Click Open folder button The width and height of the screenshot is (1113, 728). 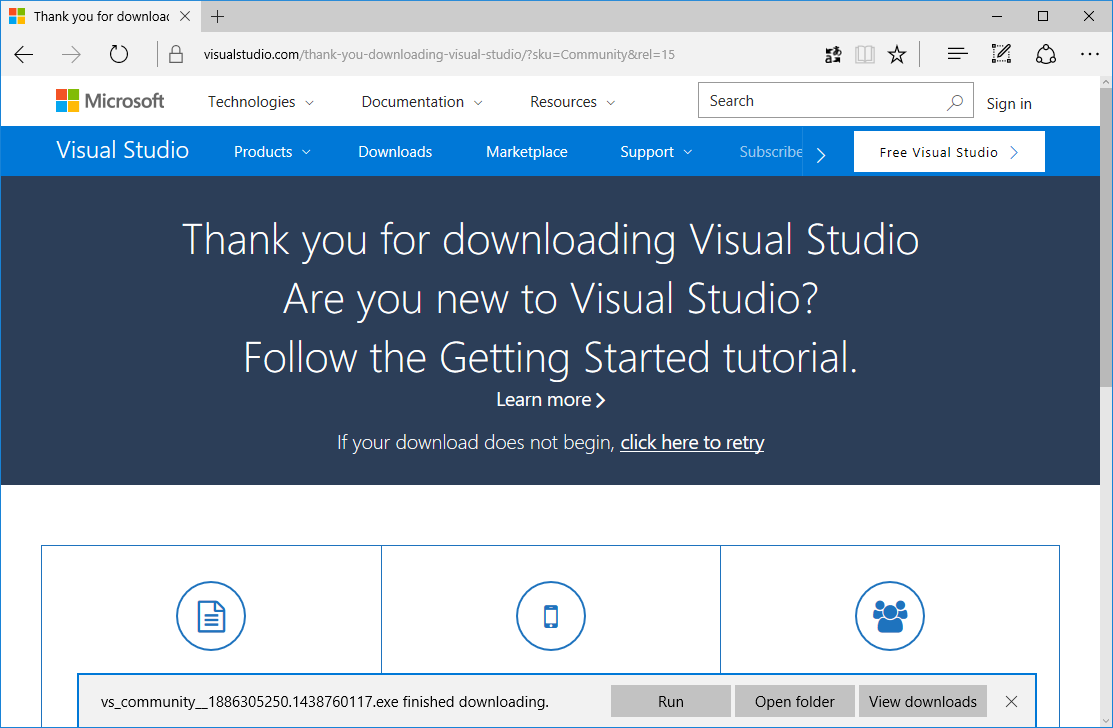tap(794, 702)
